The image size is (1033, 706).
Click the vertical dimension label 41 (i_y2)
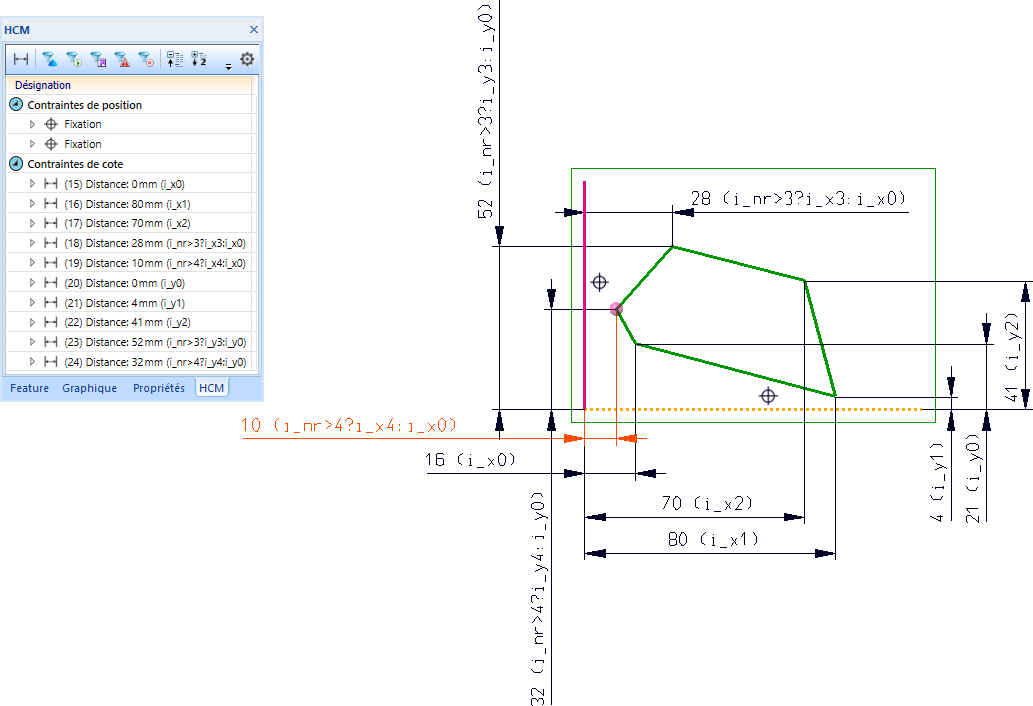[x=1012, y=356]
